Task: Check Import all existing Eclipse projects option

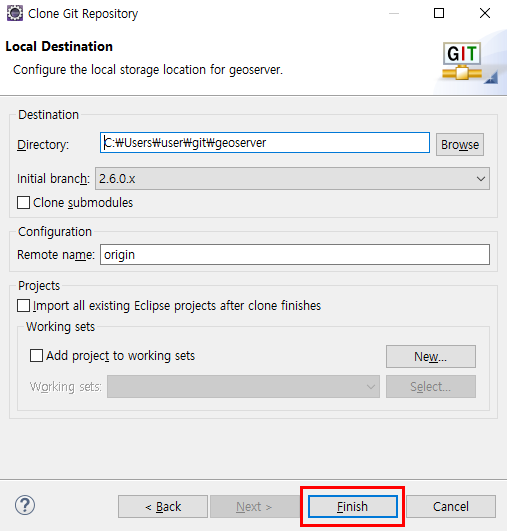Action: tap(23, 305)
